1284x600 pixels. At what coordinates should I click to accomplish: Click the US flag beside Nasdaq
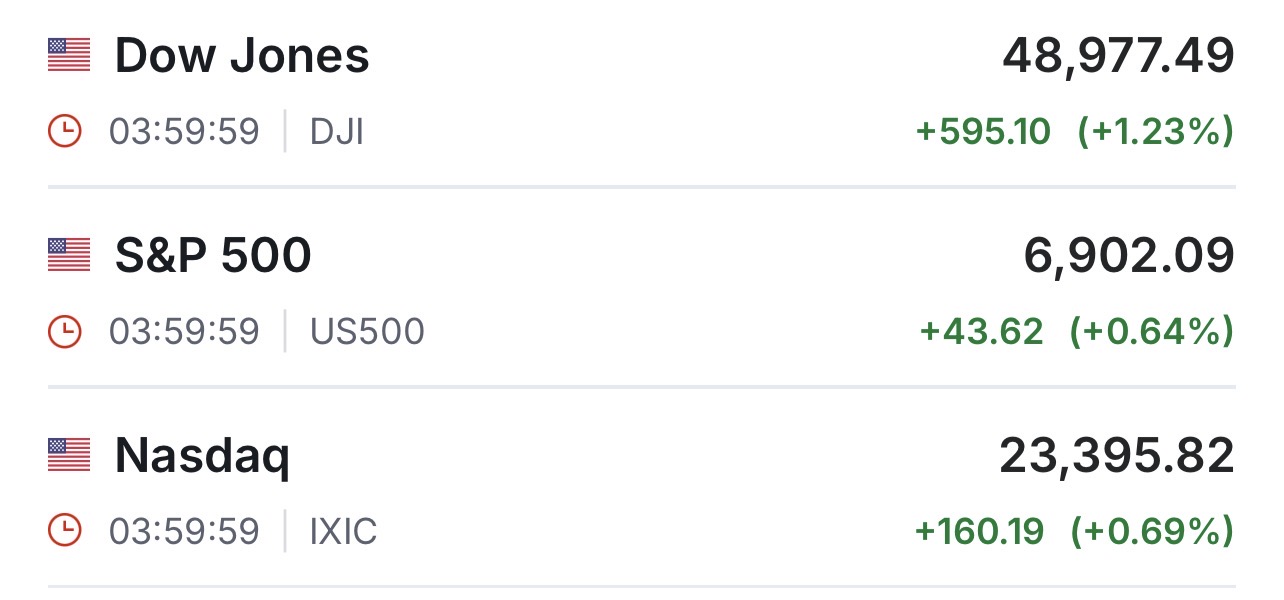pos(69,455)
